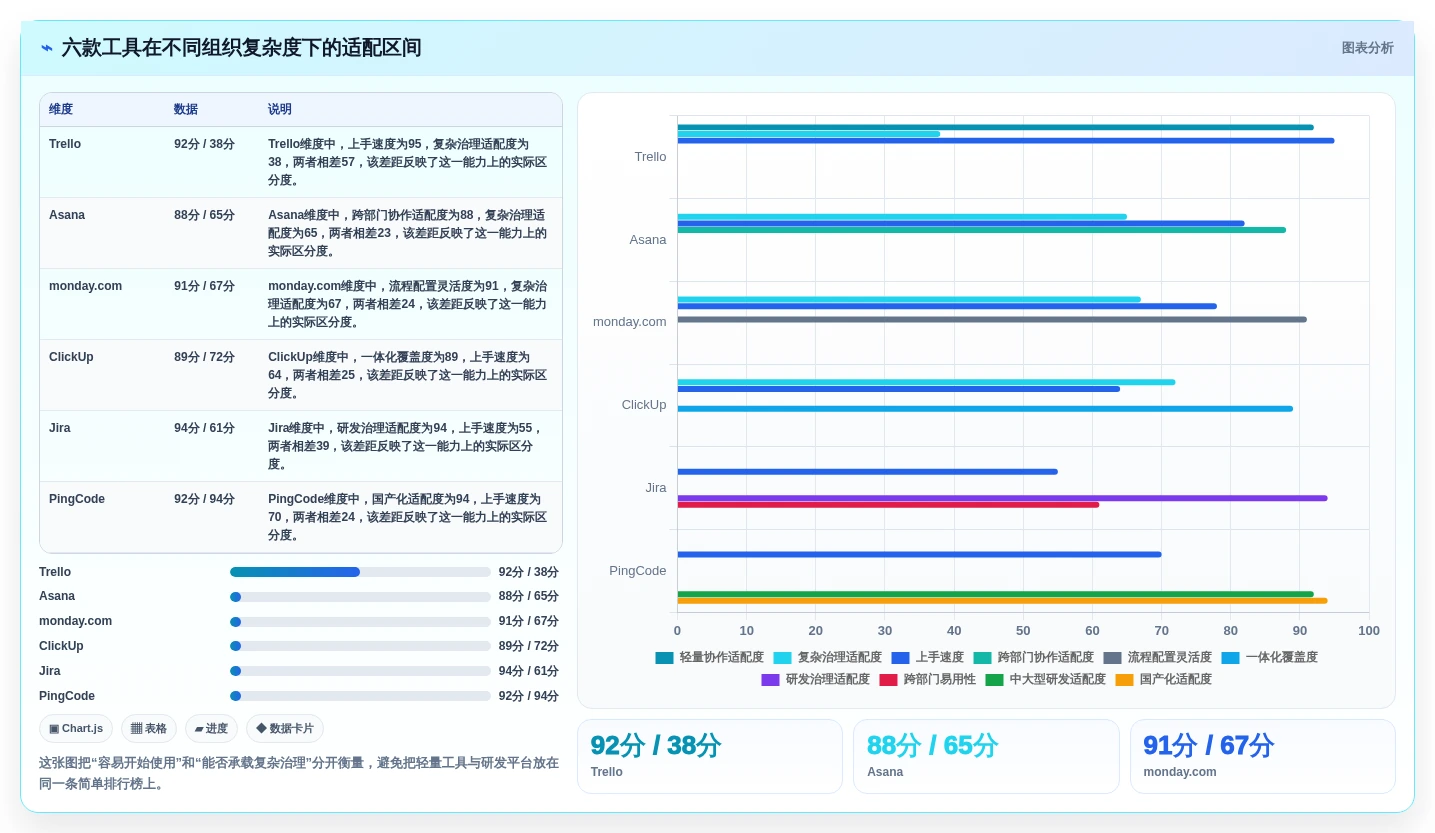Screen dimensions: 1435x833
Task: Toggle 轻量协作适配度 legend swatch
Action: click(664, 658)
